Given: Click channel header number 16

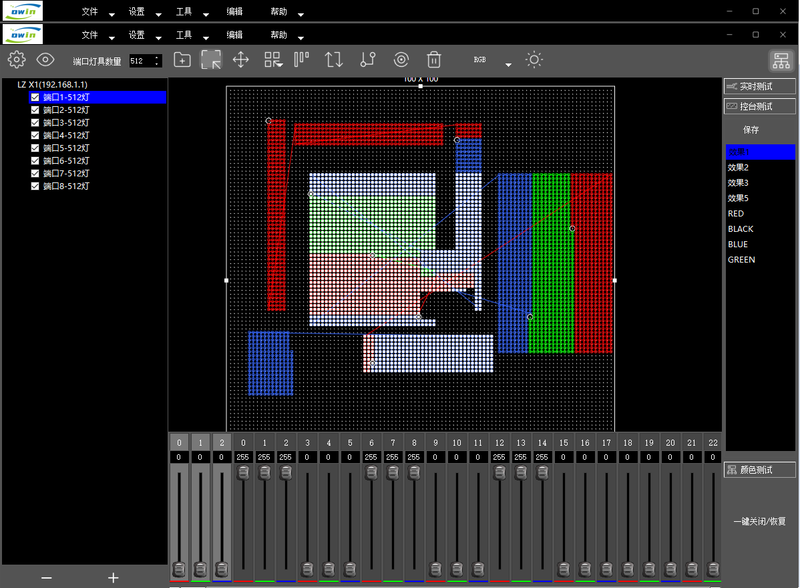Looking at the screenshot, I should pos(585,443).
